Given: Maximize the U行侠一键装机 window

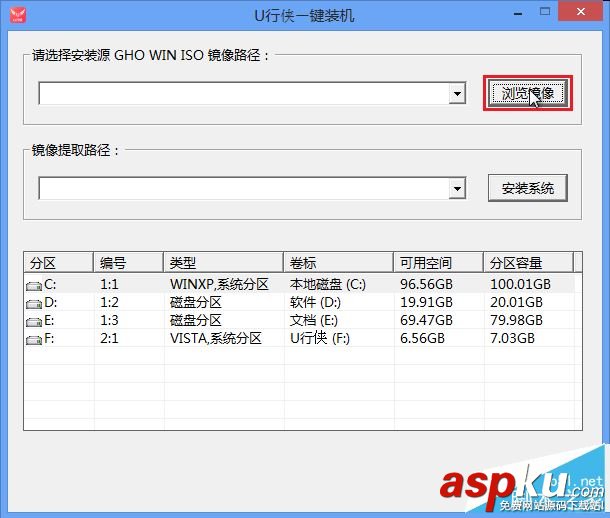Looking at the screenshot, I should (545, 11).
